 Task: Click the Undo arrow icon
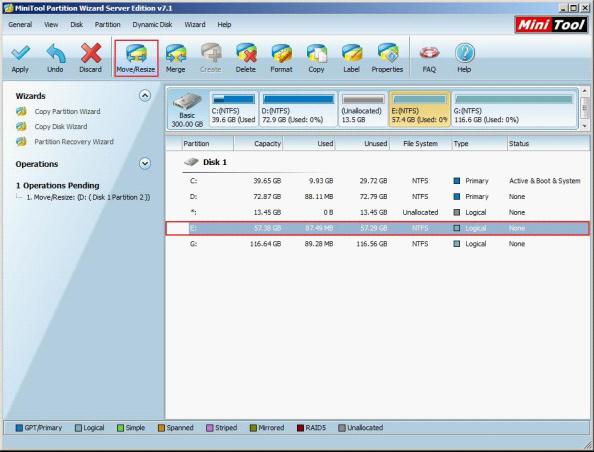click(56, 53)
